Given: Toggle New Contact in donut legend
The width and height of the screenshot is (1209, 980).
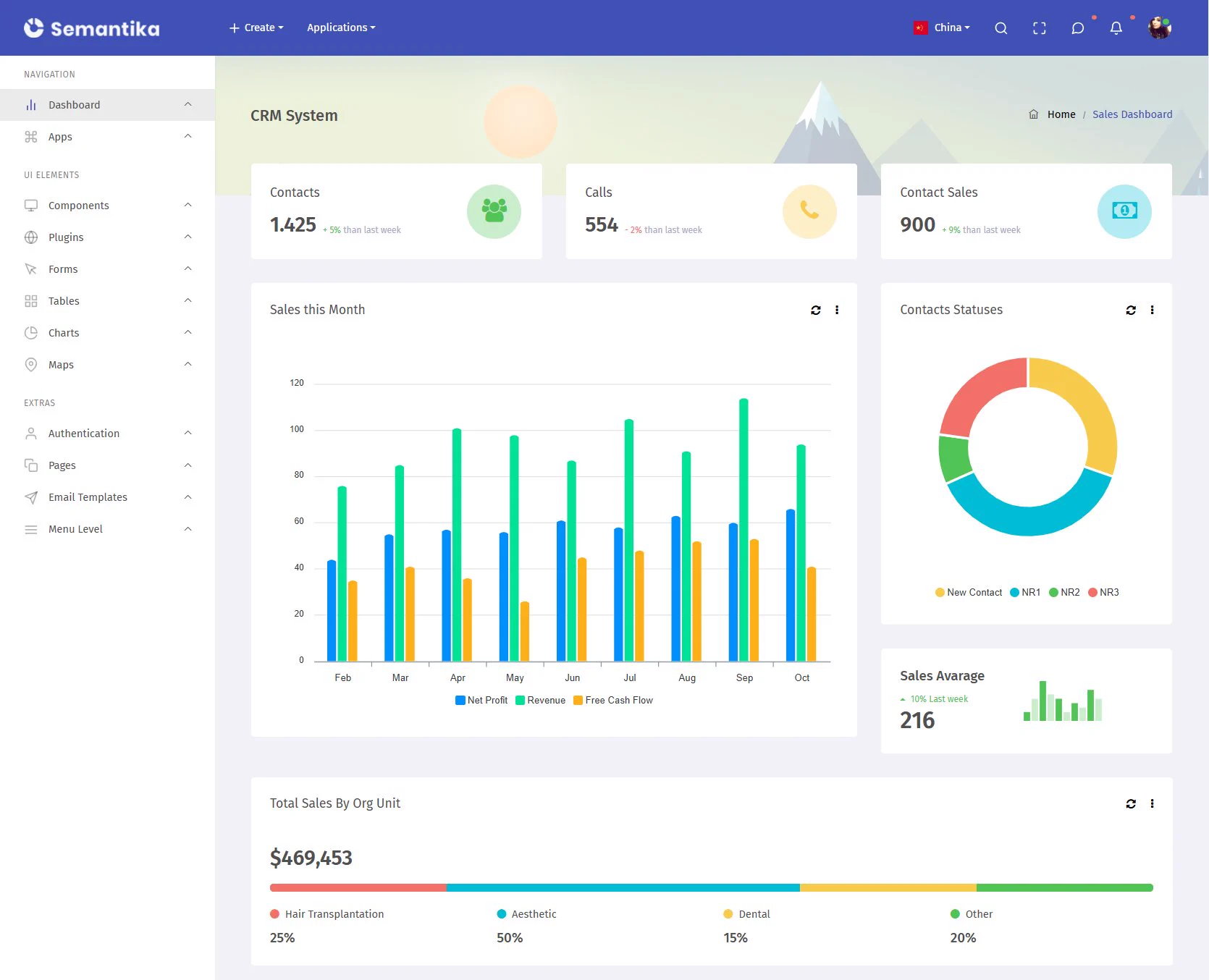Looking at the screenshot, I should click(x=969, y=592).
